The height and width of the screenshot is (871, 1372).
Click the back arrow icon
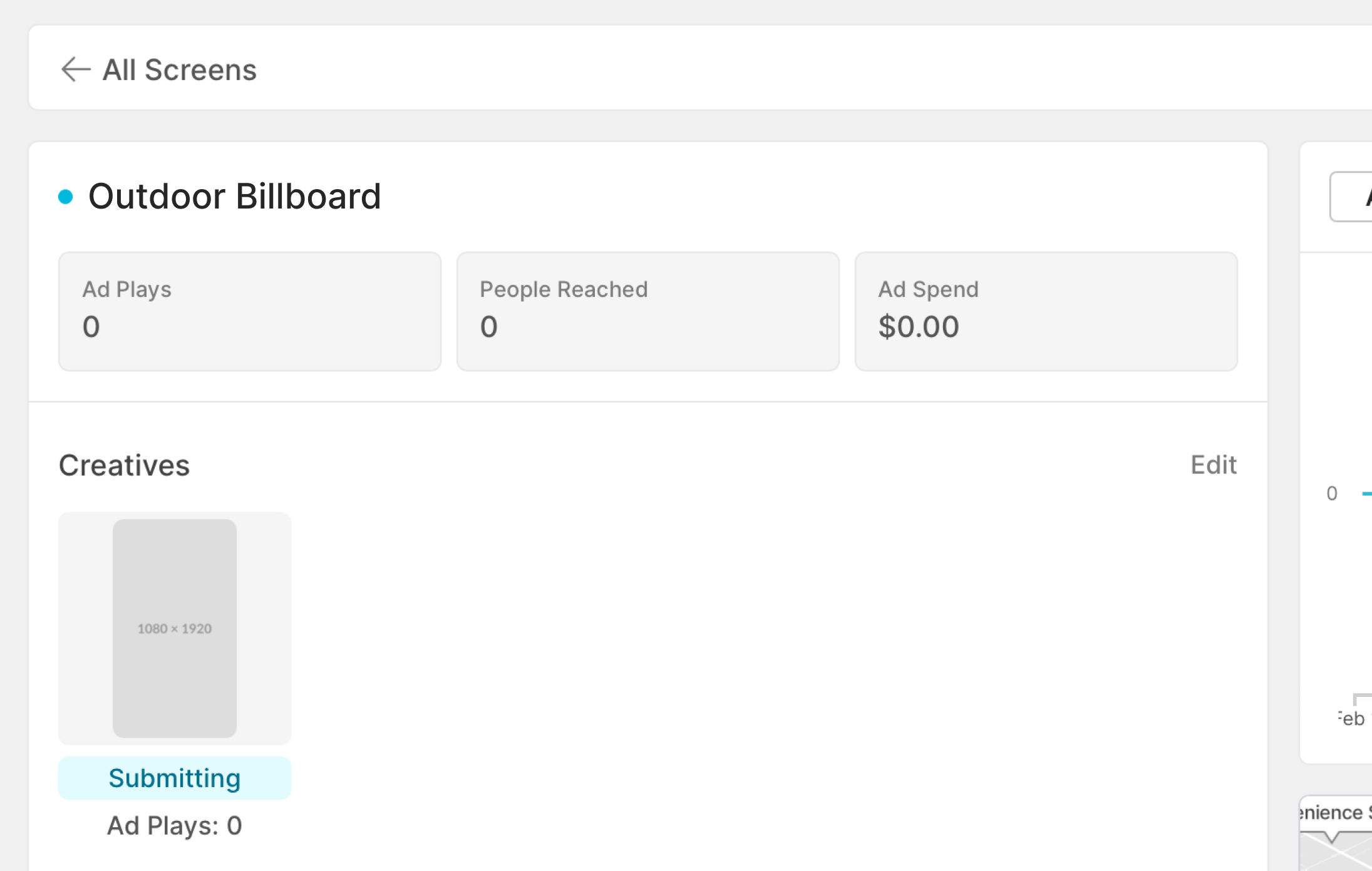point(76,70)
